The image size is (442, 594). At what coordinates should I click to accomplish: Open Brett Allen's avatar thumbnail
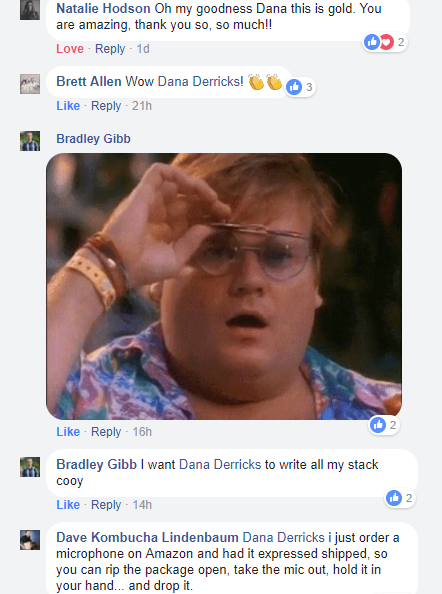[x=30, y=84]
